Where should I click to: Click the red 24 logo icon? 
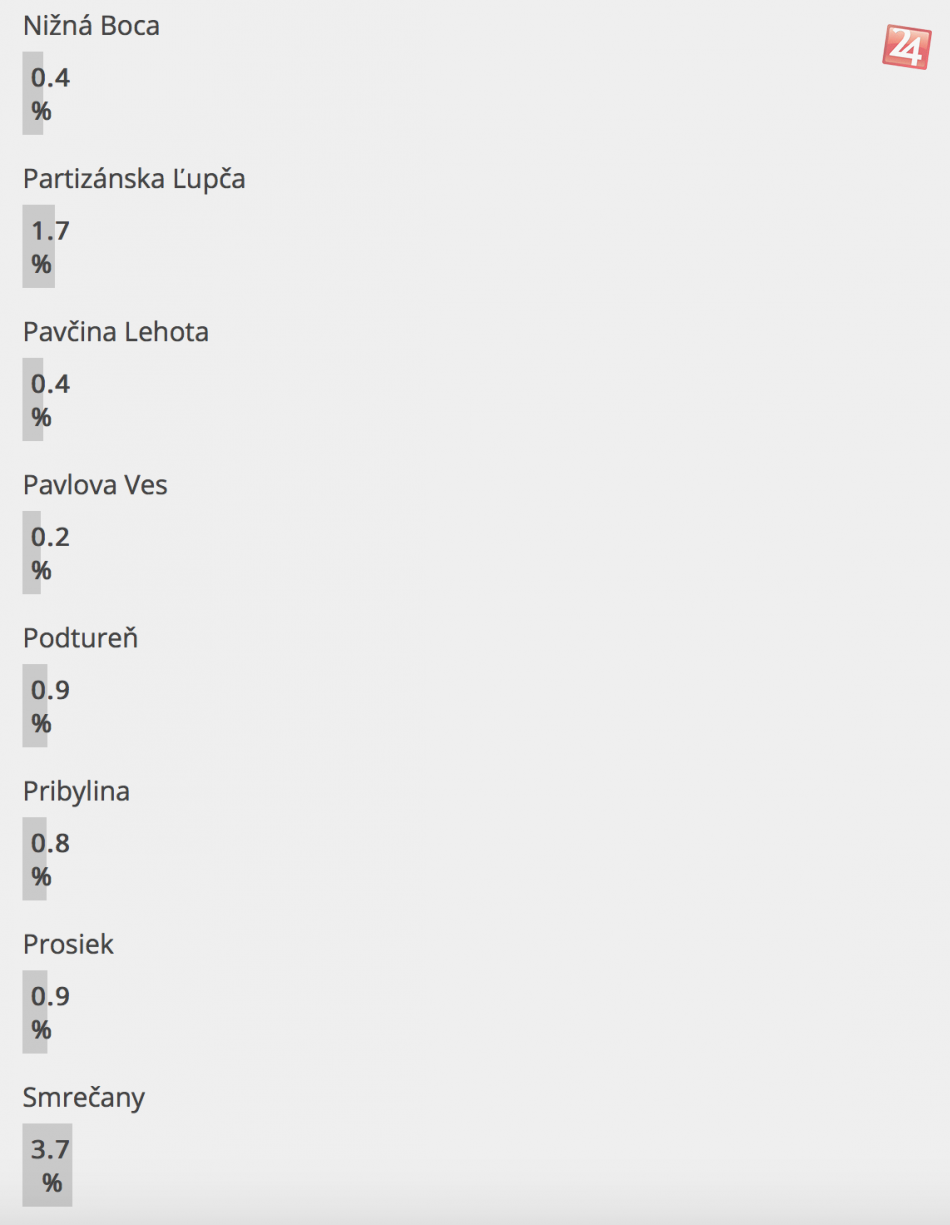[x=906, y=47]
